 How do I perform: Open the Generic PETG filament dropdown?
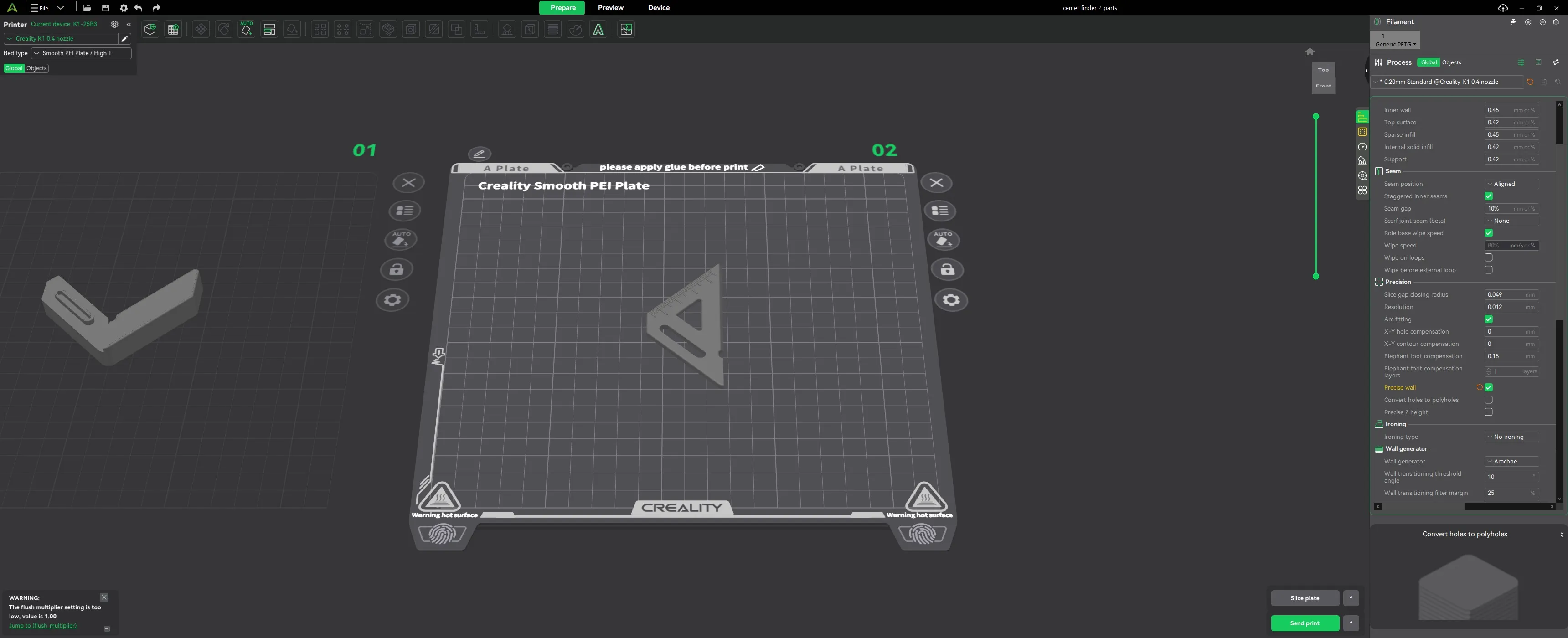click(1395, 45)
